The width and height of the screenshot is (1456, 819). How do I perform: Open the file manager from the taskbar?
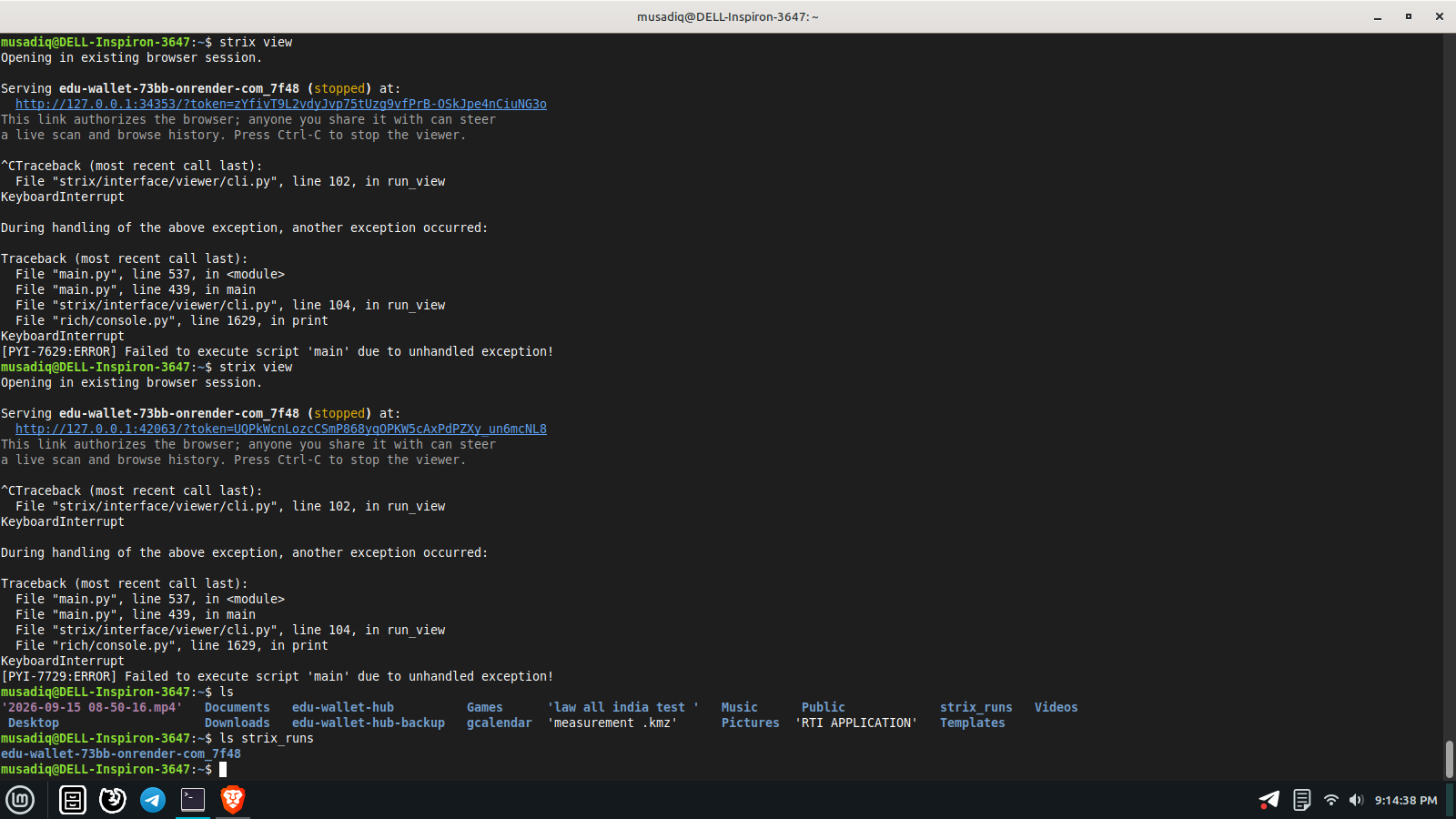pyautogui.click(x=73, y=800)
